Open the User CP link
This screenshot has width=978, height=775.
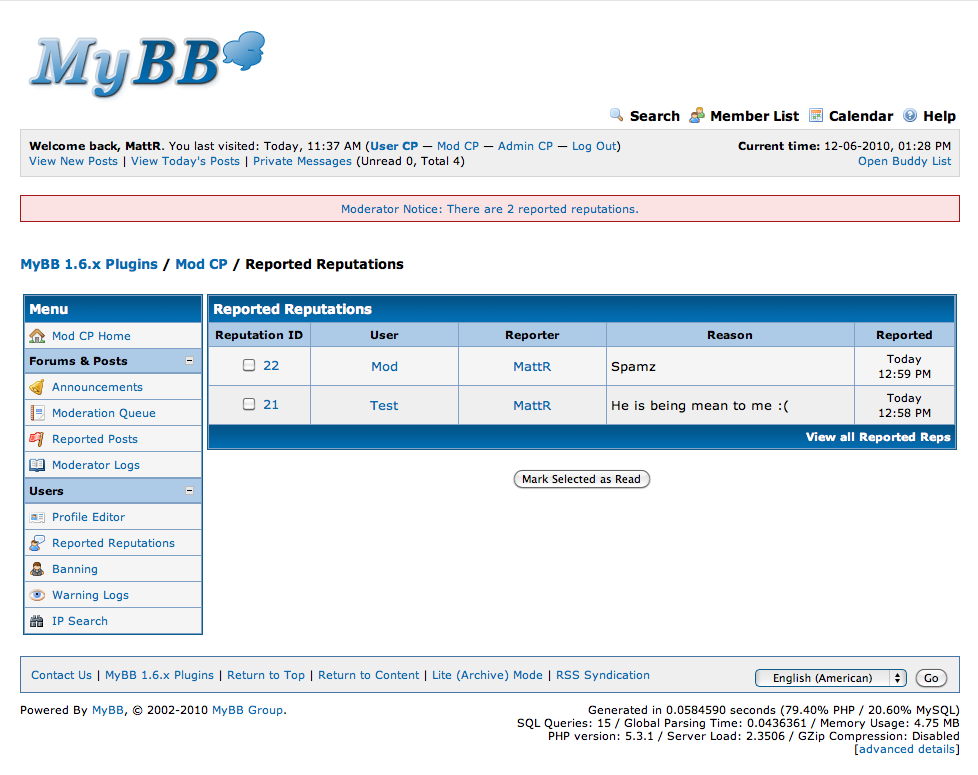pos(394,146)
